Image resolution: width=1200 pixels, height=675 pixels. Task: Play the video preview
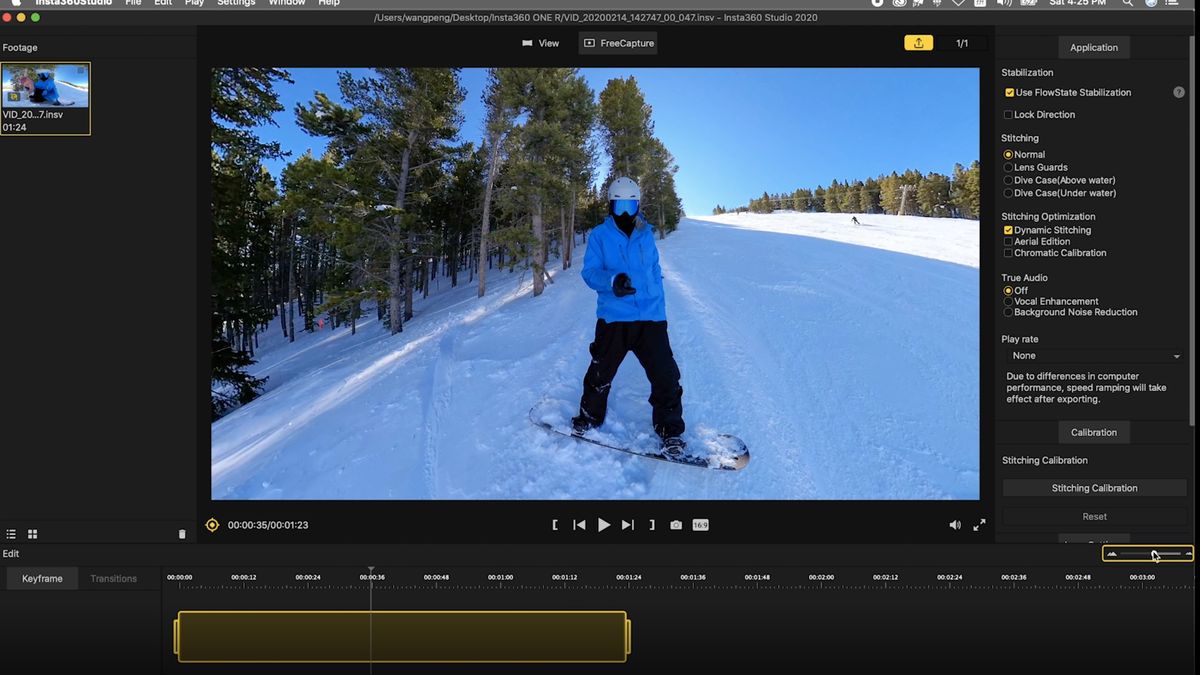coord(604,525)
